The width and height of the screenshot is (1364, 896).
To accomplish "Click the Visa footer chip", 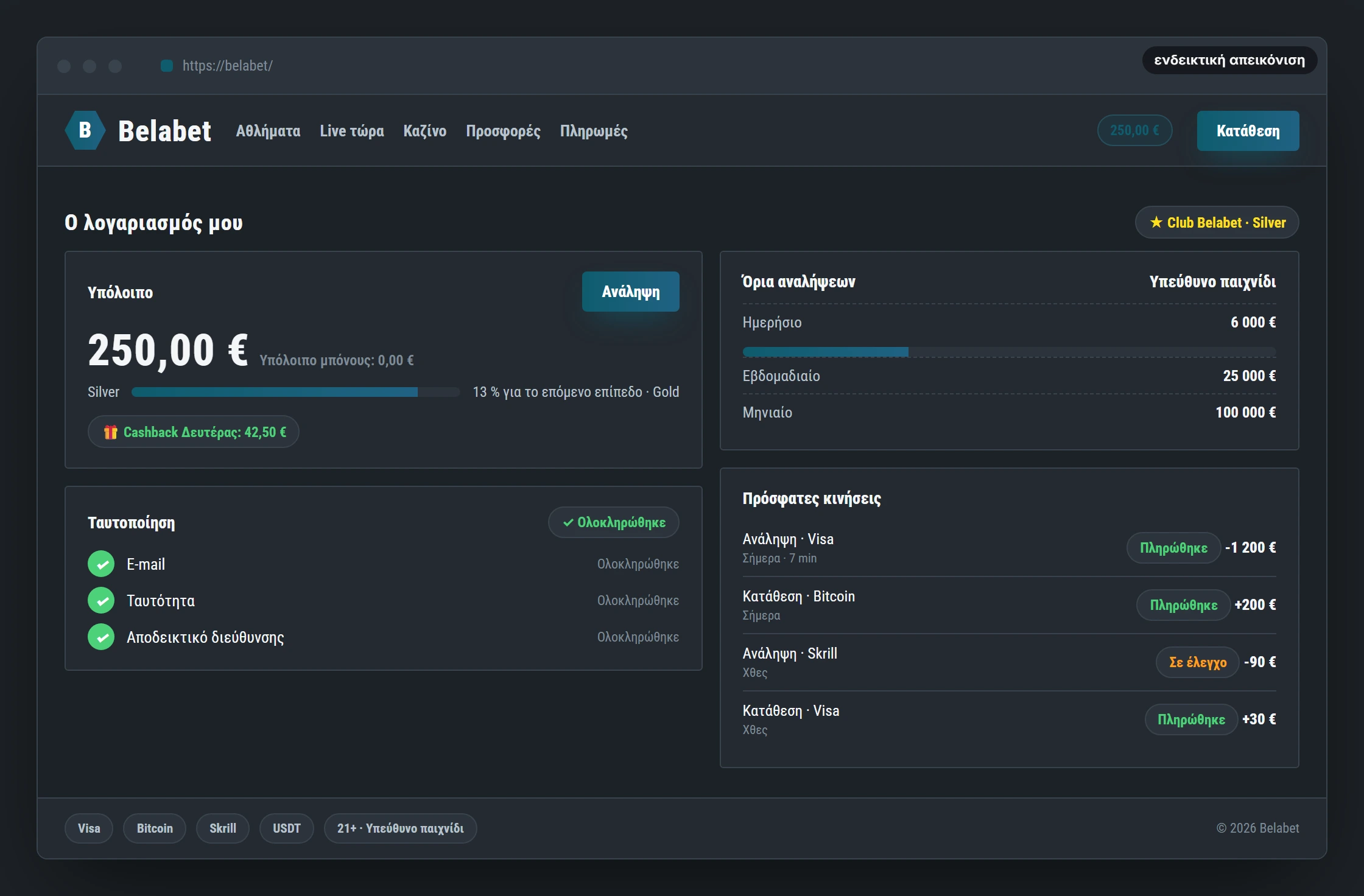I will pyautogui.click(x=89, y=828).
